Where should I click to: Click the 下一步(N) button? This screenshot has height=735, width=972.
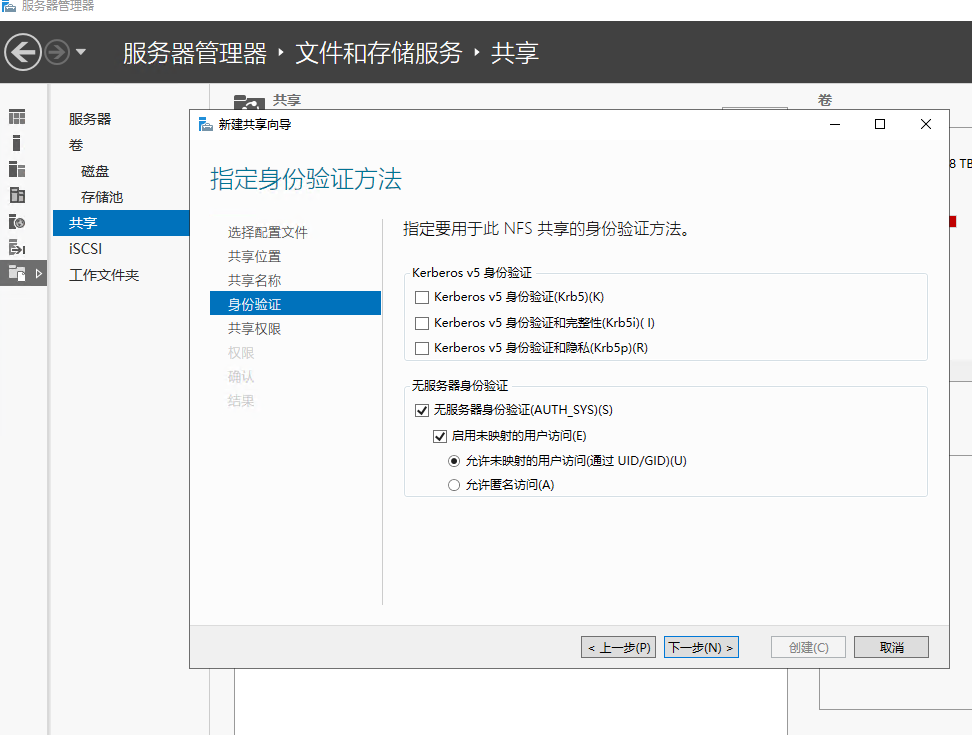coord(701,647)
